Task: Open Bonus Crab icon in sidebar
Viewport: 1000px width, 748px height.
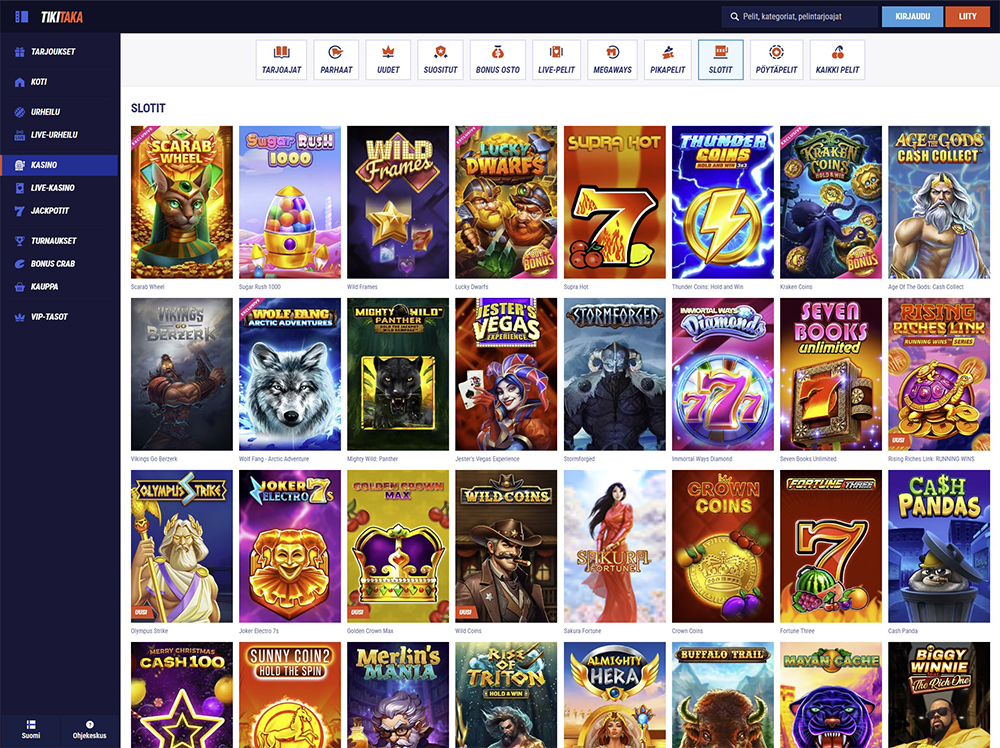Action: [20, 264]
